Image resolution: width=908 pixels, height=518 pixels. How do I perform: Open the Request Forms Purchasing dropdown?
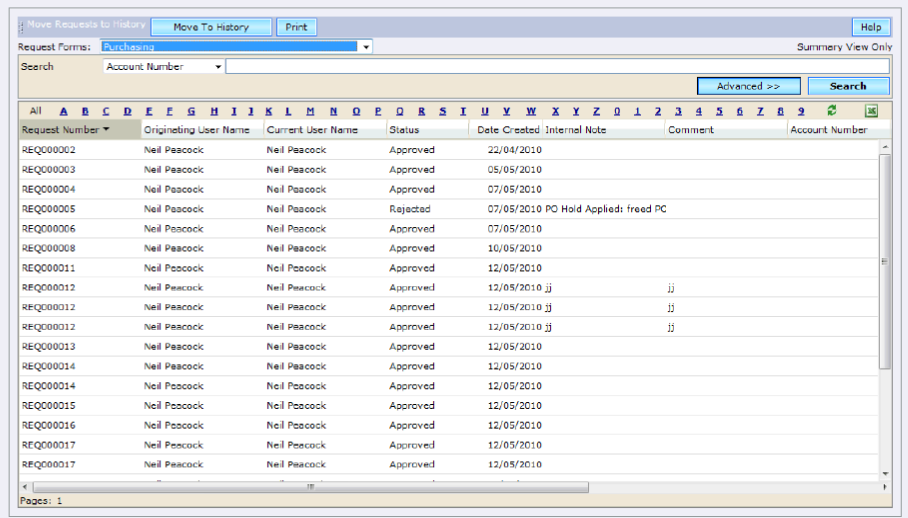[366, 47]
